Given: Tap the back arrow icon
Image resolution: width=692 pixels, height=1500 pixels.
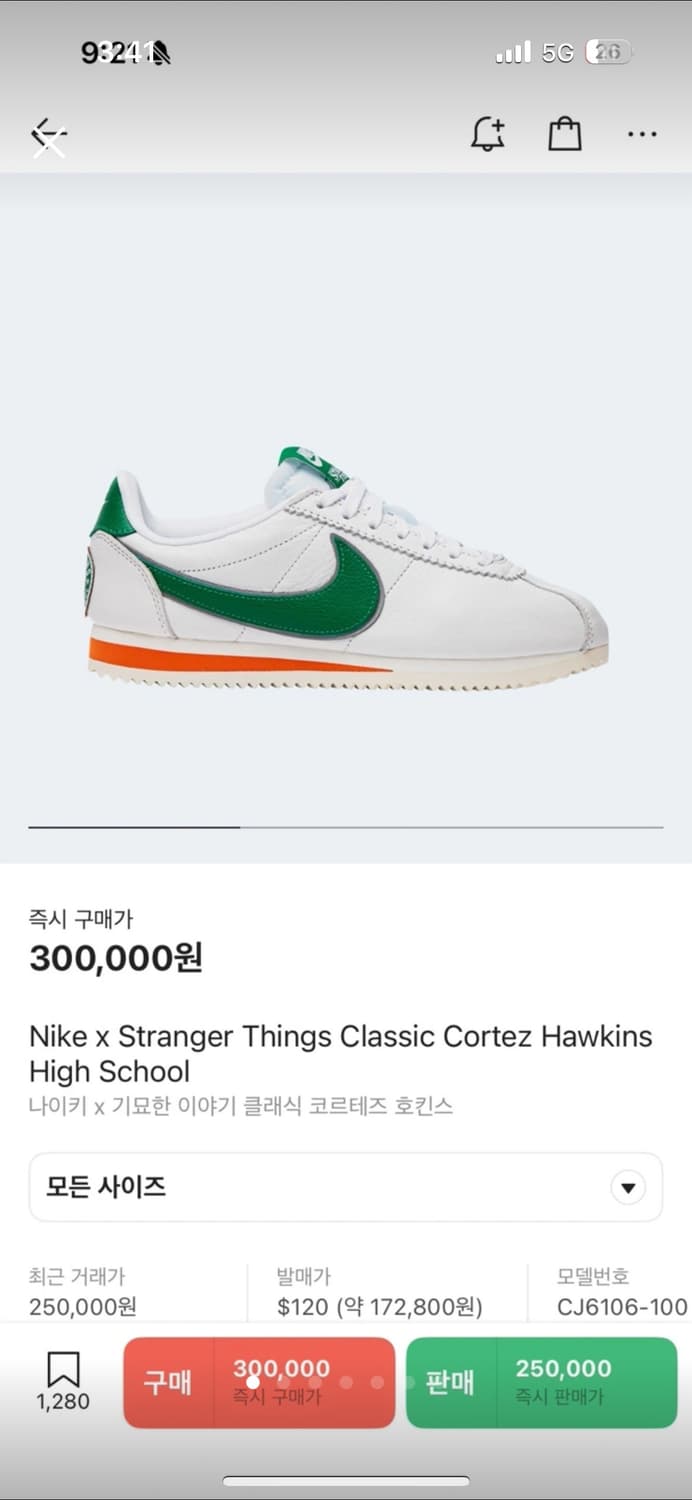Looking at the screenshot, I should pos(48,135).
